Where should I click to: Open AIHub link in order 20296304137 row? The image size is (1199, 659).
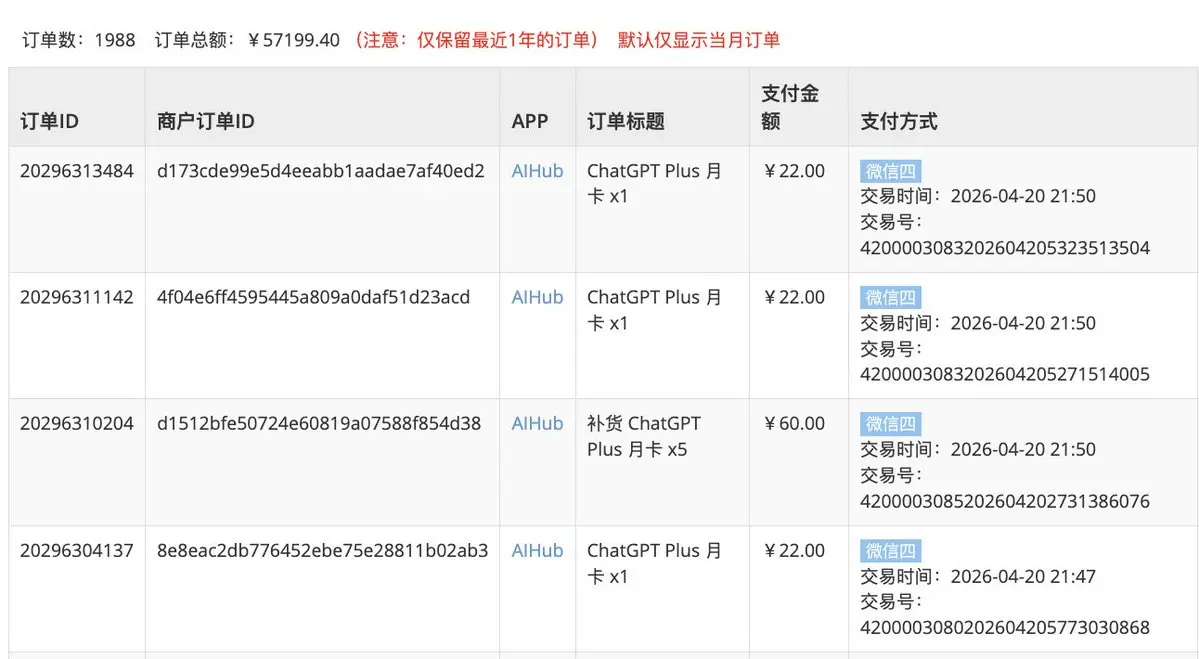pos(537,550)
